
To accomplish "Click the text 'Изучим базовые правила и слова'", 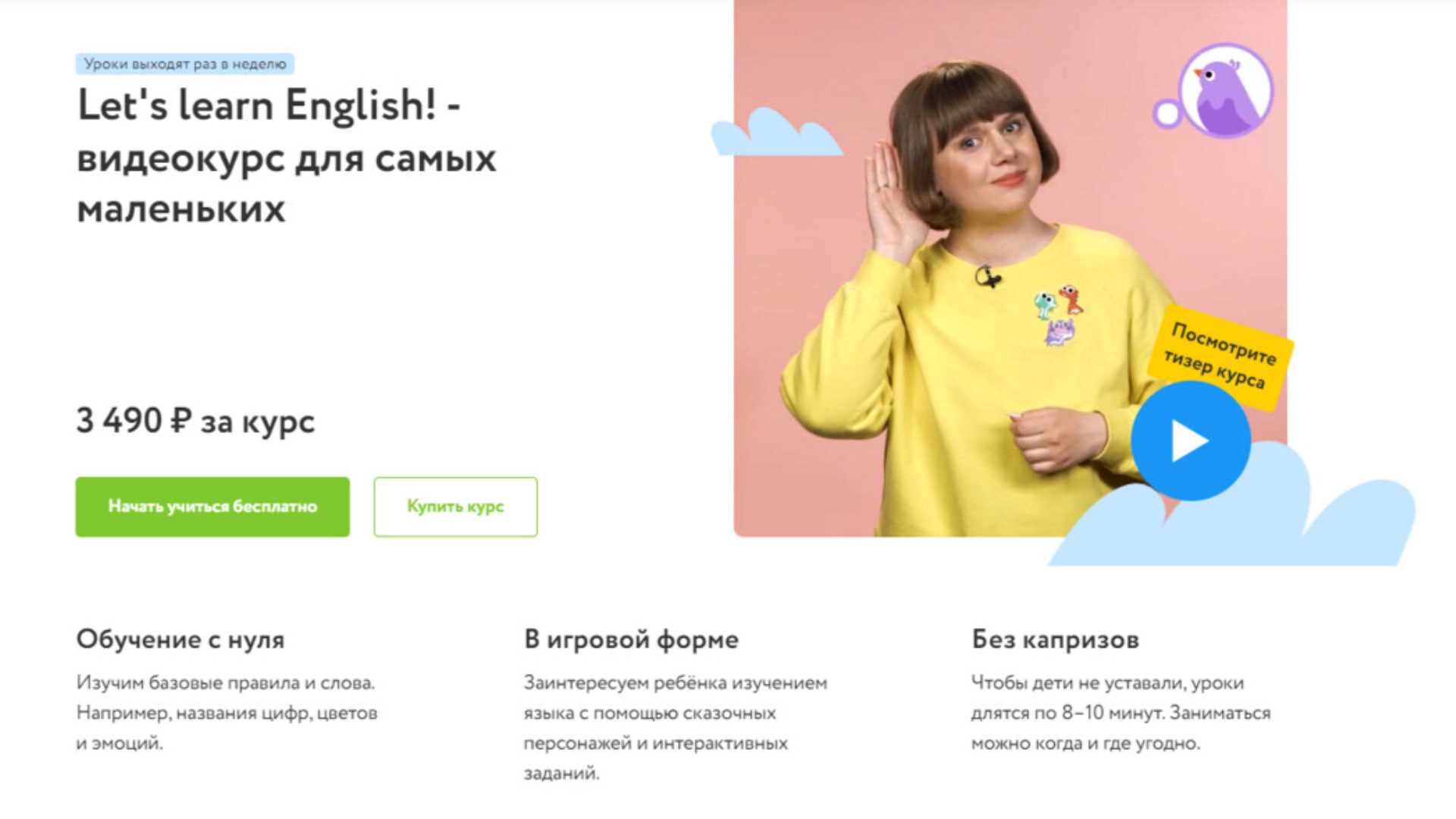I will click(225, 682).
